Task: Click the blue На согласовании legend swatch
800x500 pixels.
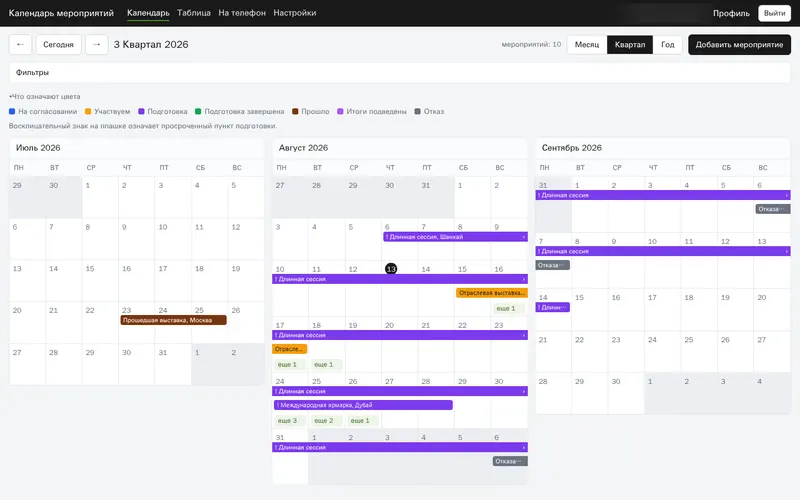Action: click(x=12, y=111)
